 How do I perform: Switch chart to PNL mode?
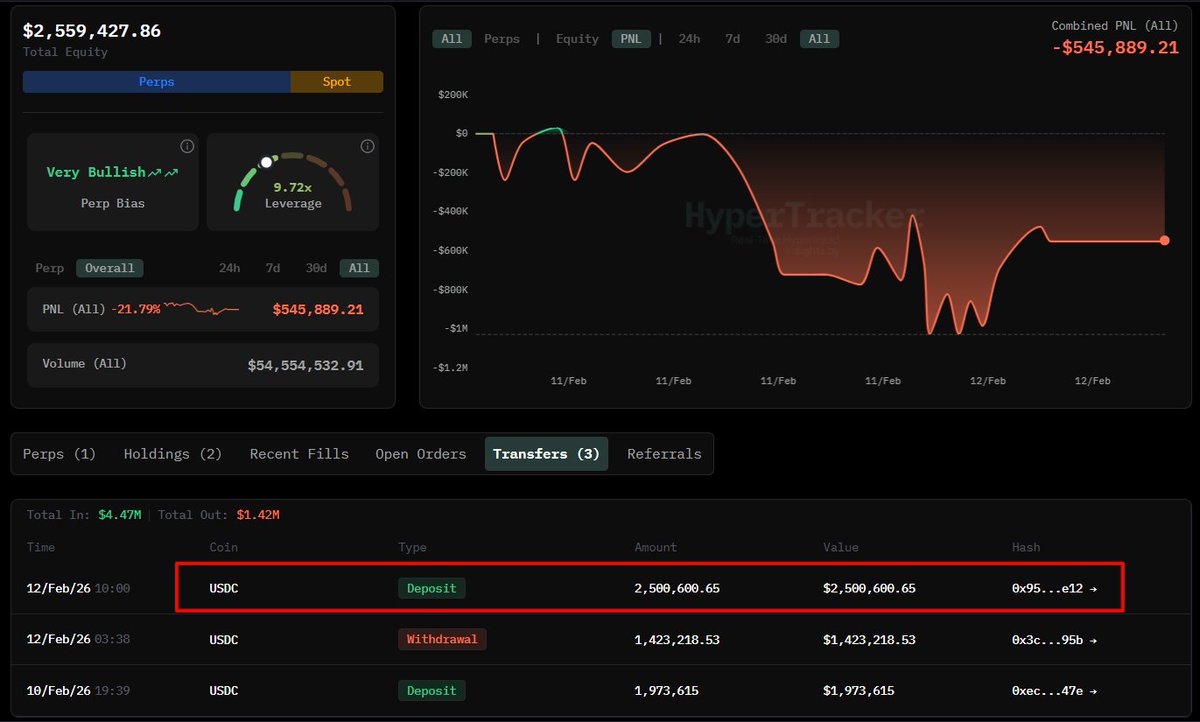pos(631,39)
